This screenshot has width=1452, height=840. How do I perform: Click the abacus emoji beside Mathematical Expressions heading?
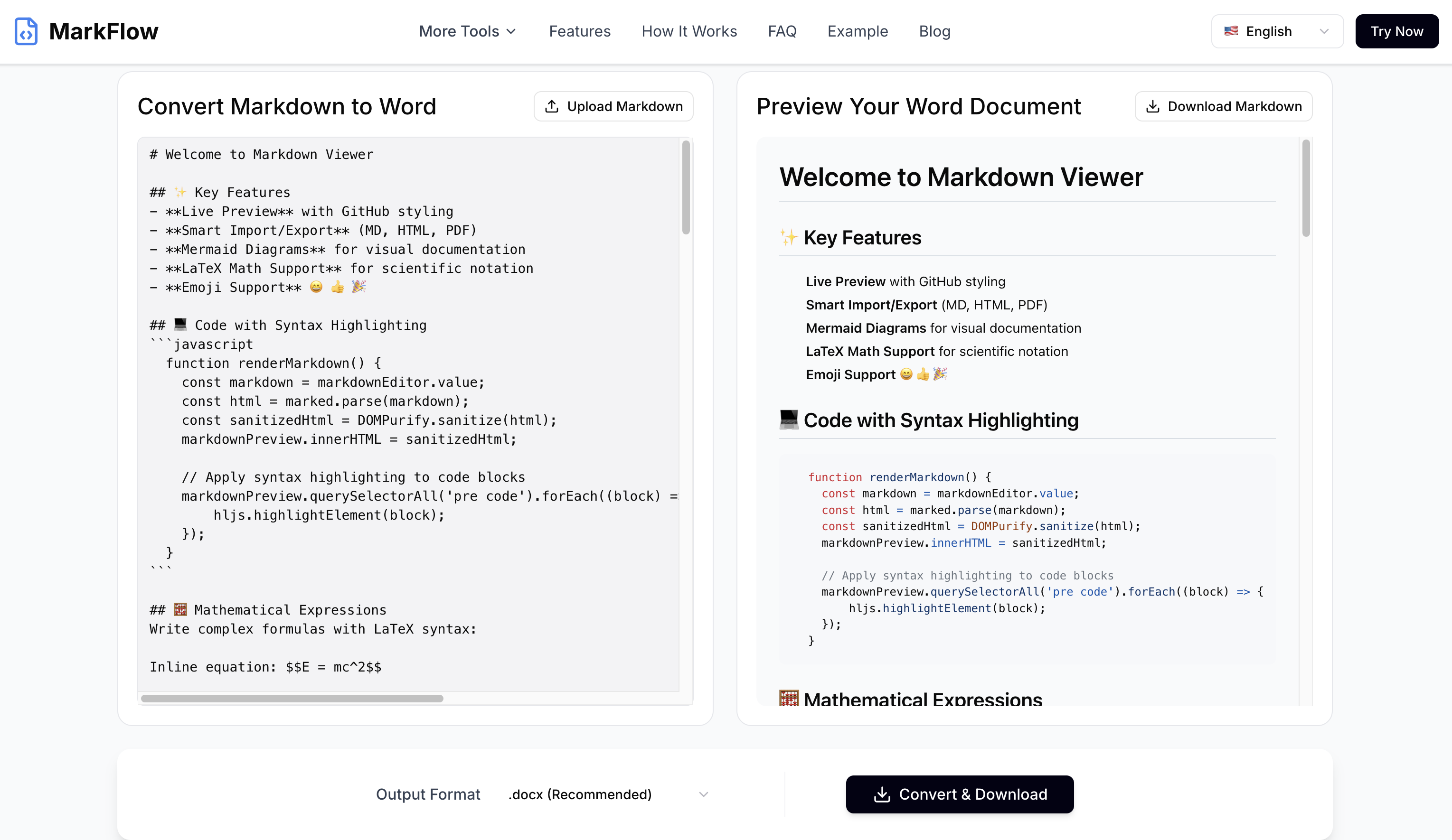[788, 699]
